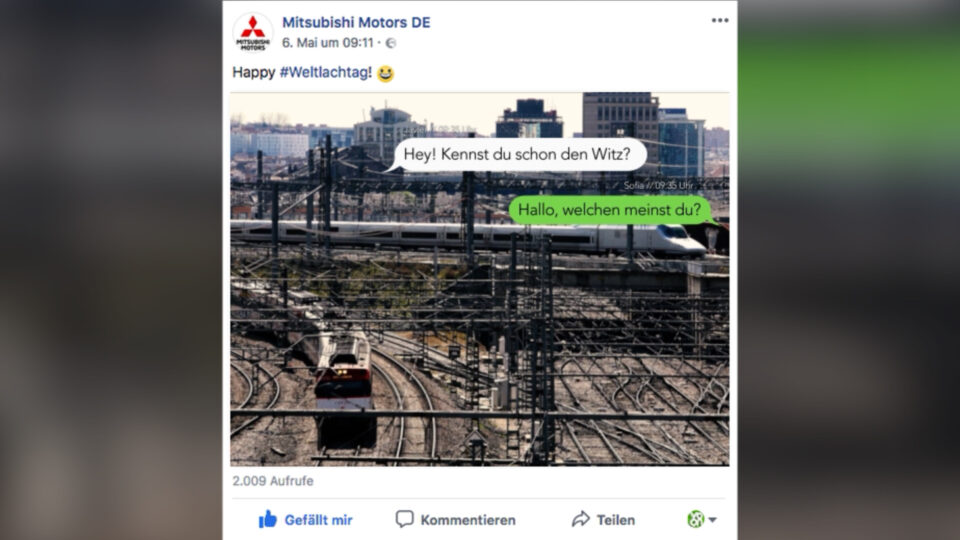Click the Mitsubishi Motors profile logo
Screen dimensions: 960x540
point(252,32)
